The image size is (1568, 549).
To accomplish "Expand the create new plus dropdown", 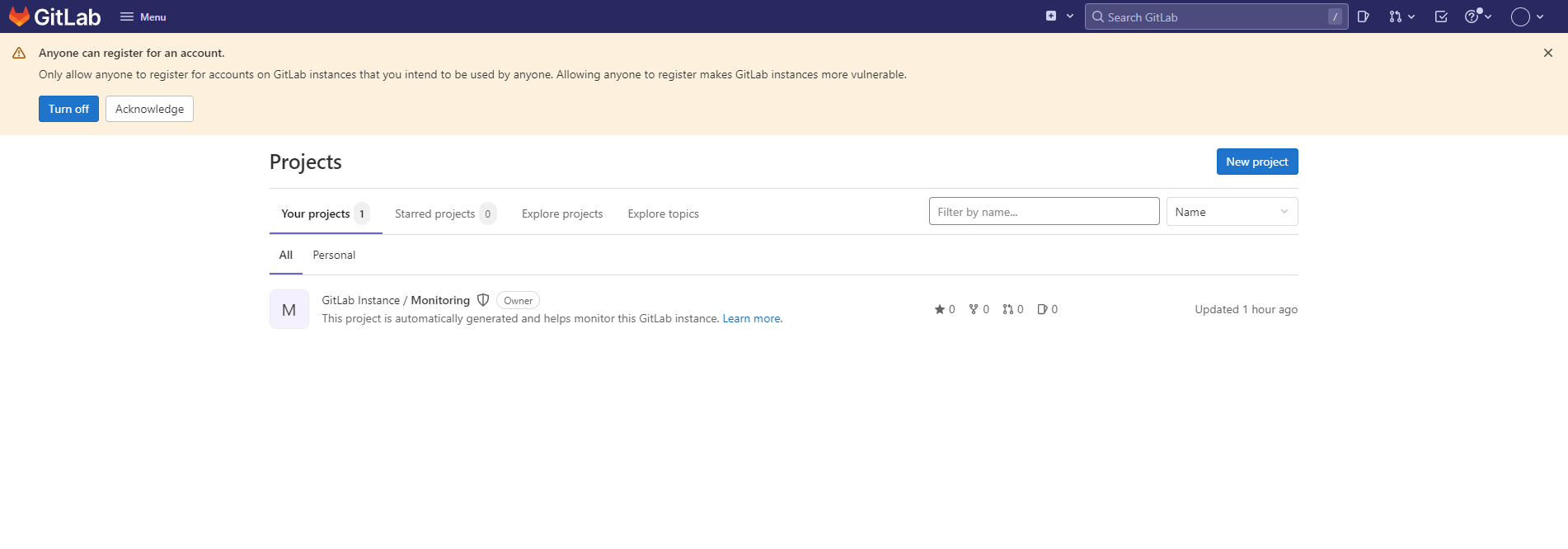I will pos(1059,16).
